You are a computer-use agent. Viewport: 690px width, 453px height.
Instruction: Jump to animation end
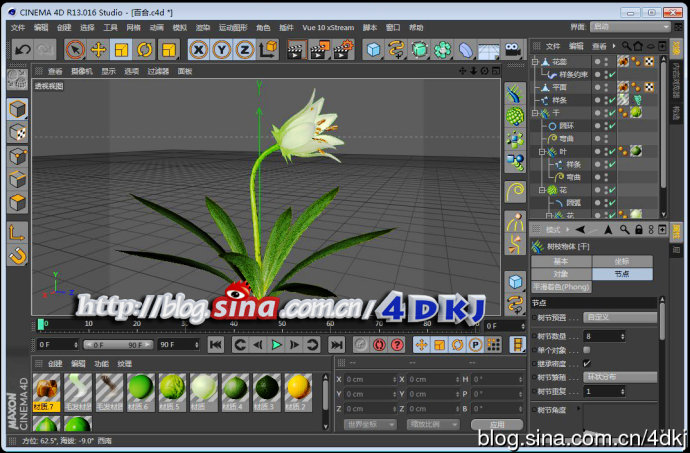[337, 344]
